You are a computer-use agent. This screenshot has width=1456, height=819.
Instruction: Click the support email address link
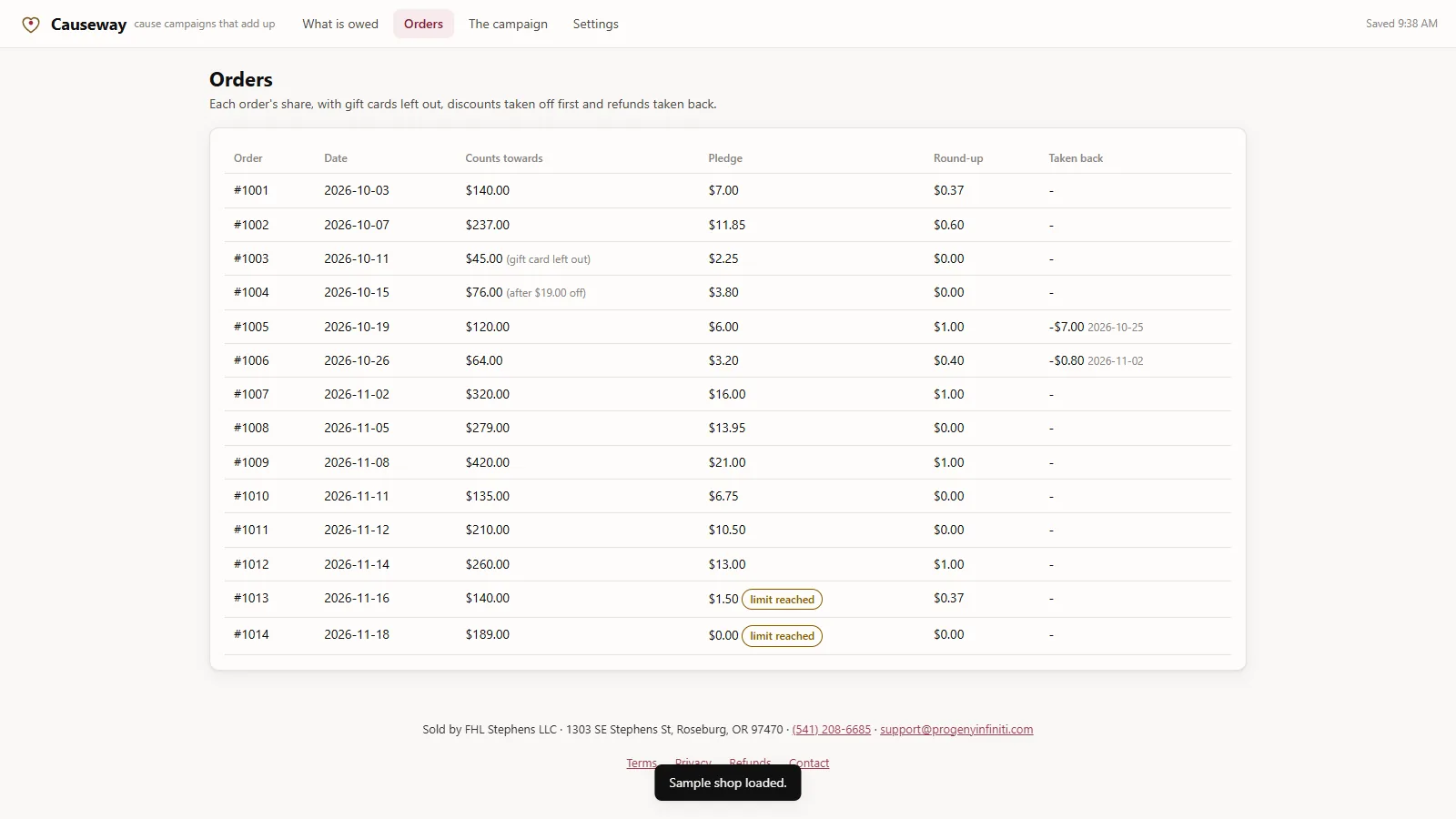pyautogui.click(x=956, y=729)
